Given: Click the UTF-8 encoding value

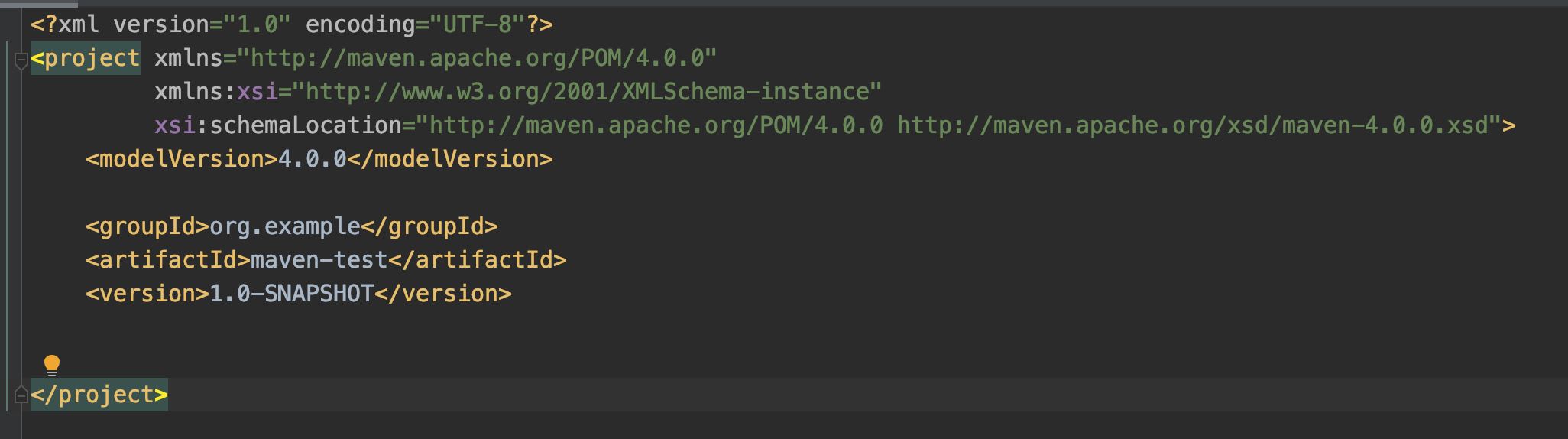Looking at the screenshot, I should click(476, 24).
